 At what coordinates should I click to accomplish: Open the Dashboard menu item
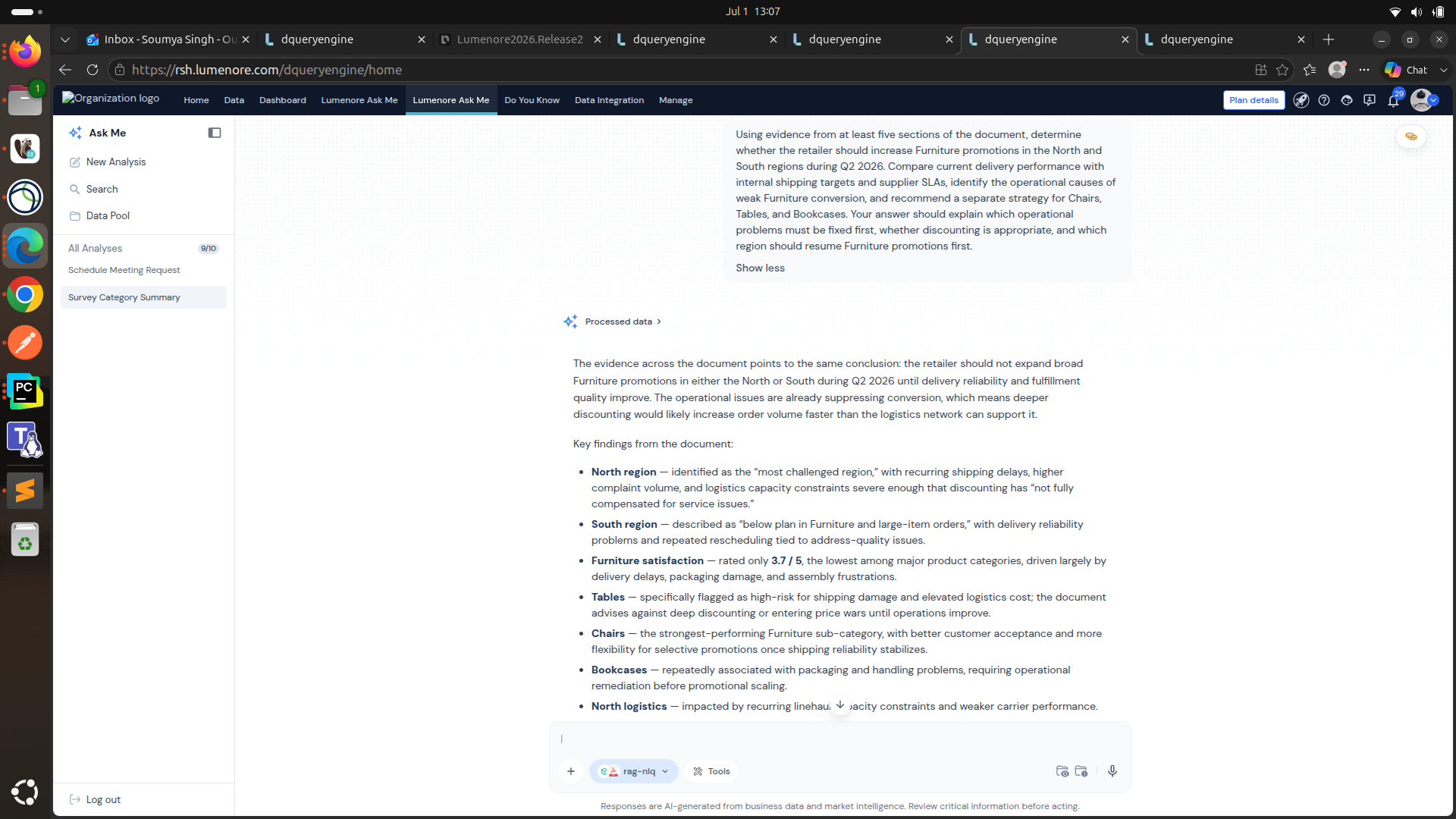[x=283, y=100]
